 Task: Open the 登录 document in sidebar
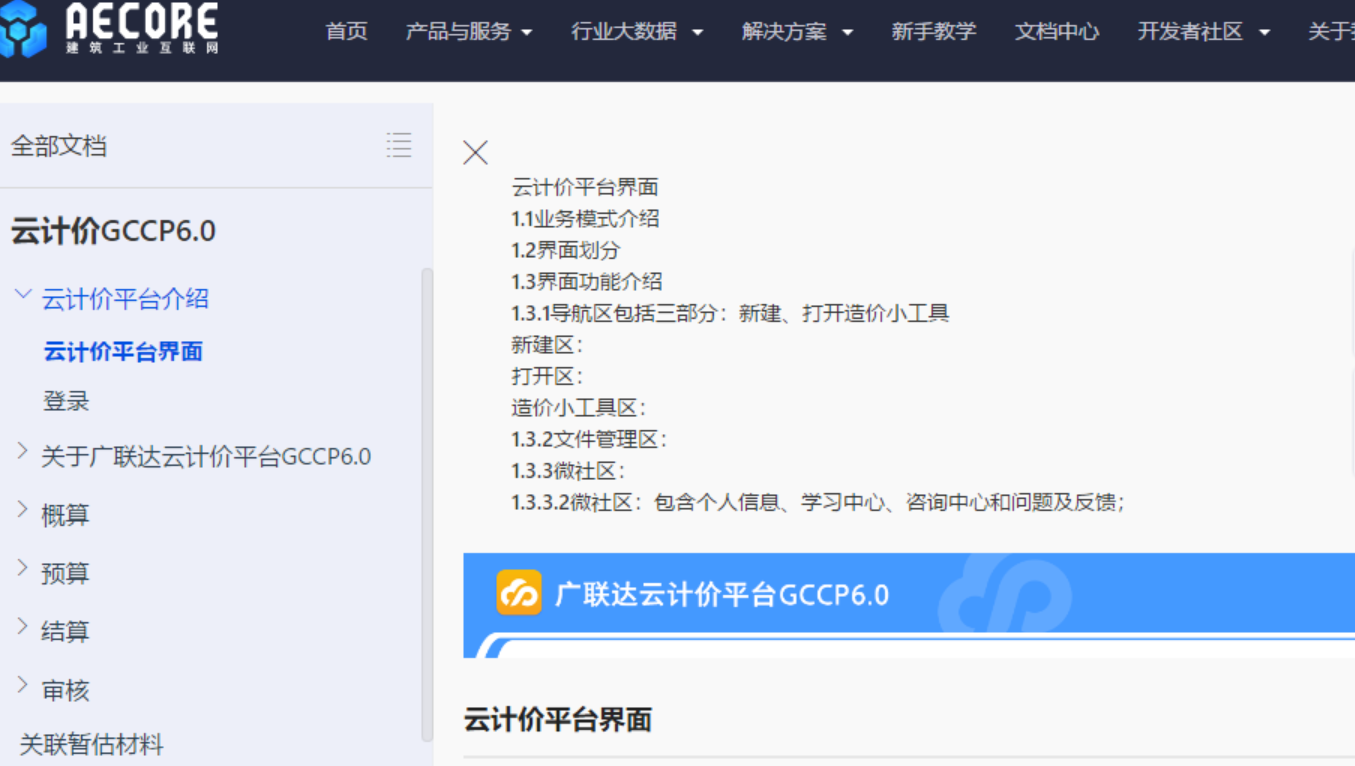click(66, 401)
